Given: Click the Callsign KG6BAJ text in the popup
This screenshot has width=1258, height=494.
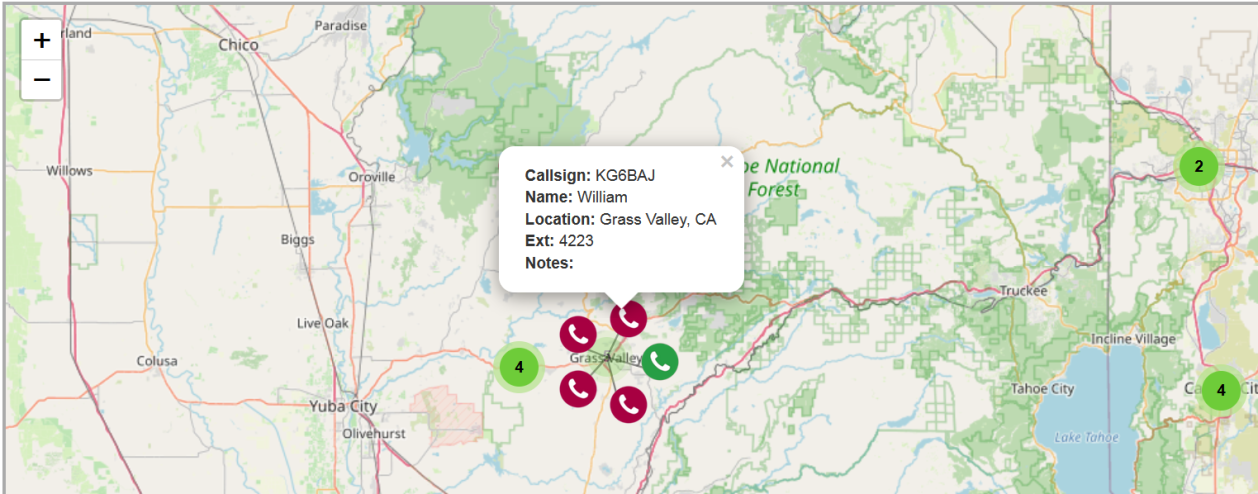Looking at the screenshot, I should coord(590,175).
